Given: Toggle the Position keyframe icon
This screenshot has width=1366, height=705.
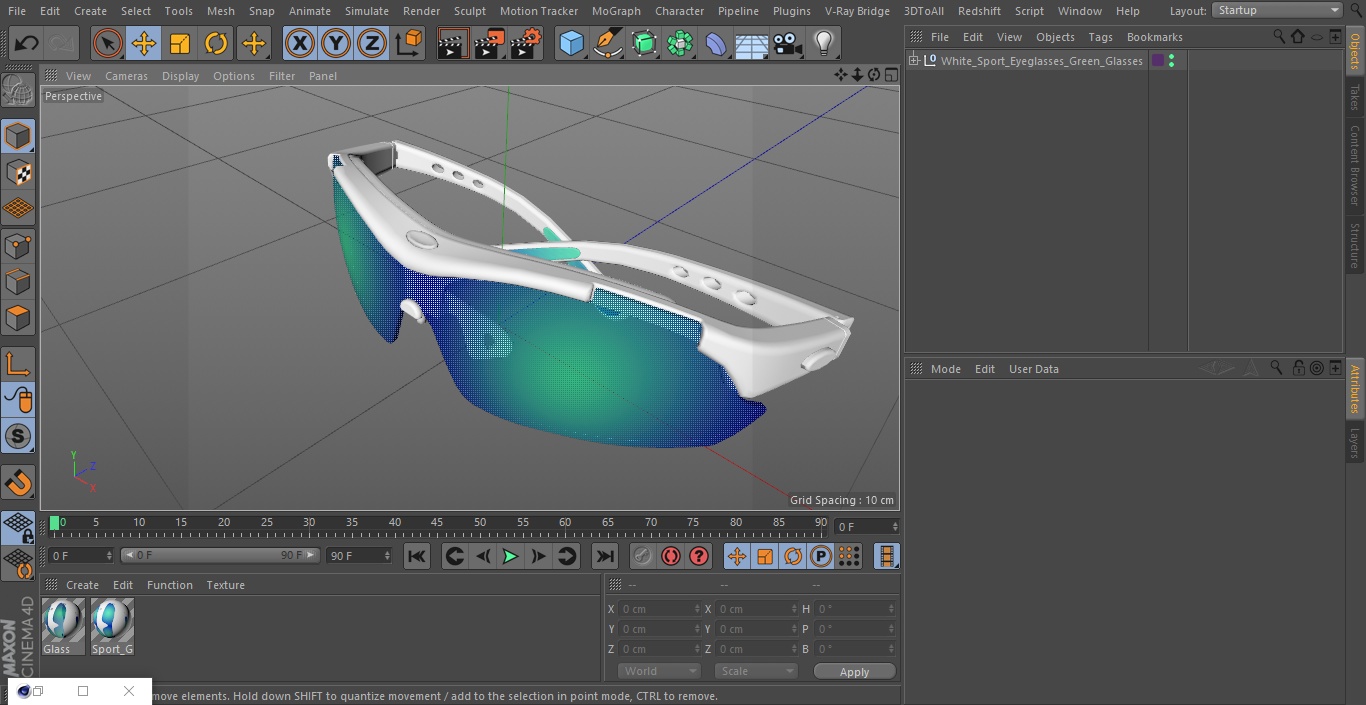Looking at the screenshot, I should 737,556.
